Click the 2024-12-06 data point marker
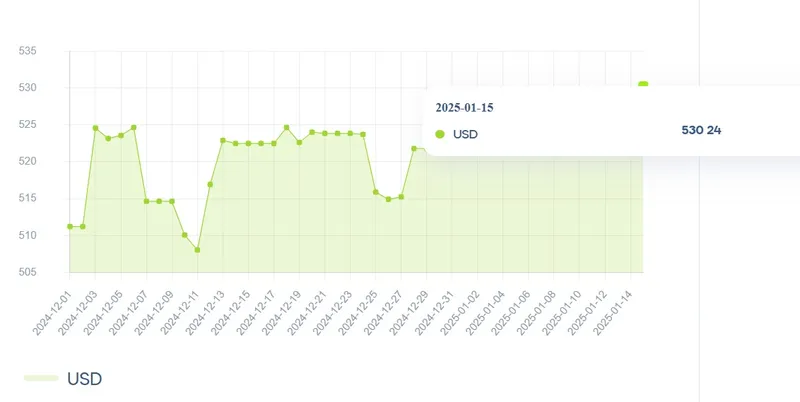 [133, 127]
